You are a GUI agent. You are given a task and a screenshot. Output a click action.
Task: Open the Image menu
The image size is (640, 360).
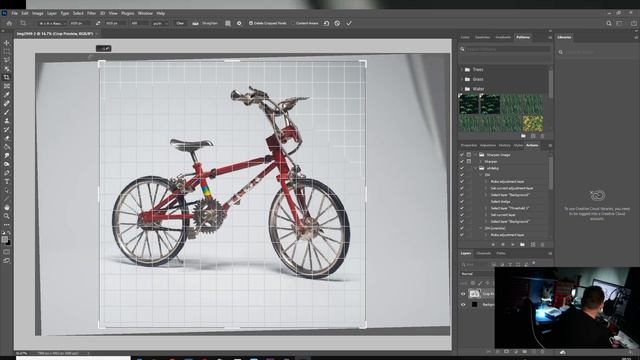coord(38,13)
